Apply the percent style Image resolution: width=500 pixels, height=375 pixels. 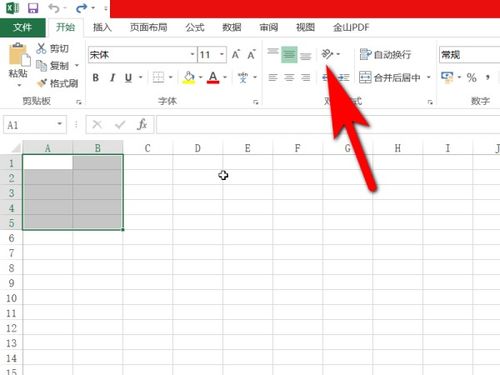click(x=471, y=78)
